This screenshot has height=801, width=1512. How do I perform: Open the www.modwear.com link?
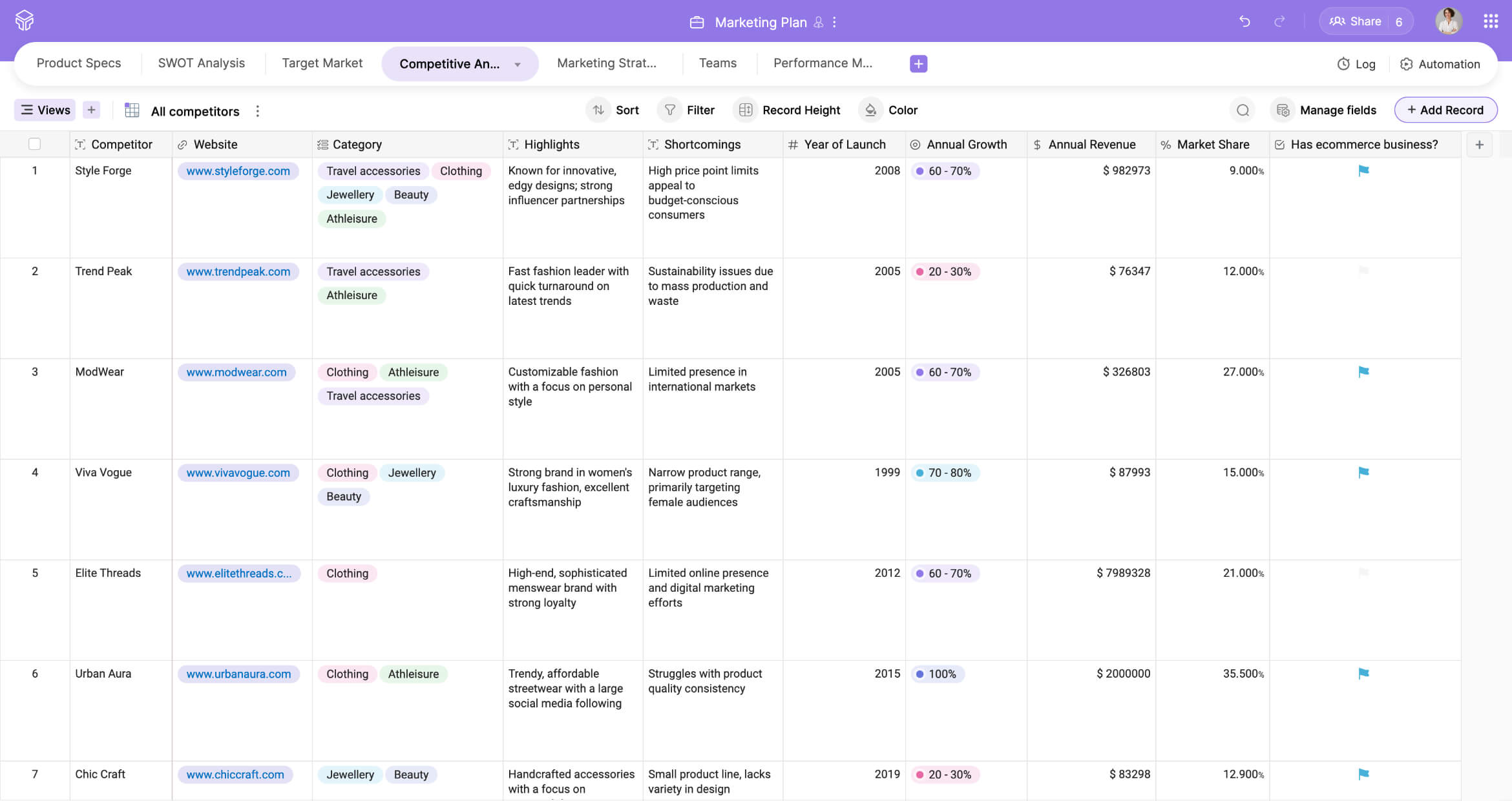tap(236, 372)
